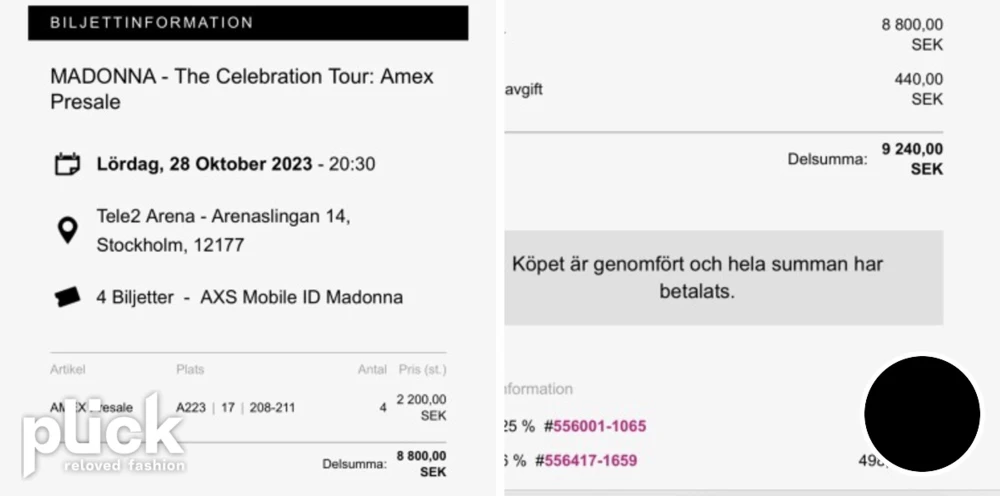This screenshot has width=1000, height=496.
Task: Click the date Lördag, 28 Oktober 2023
Action: point(204,164)
